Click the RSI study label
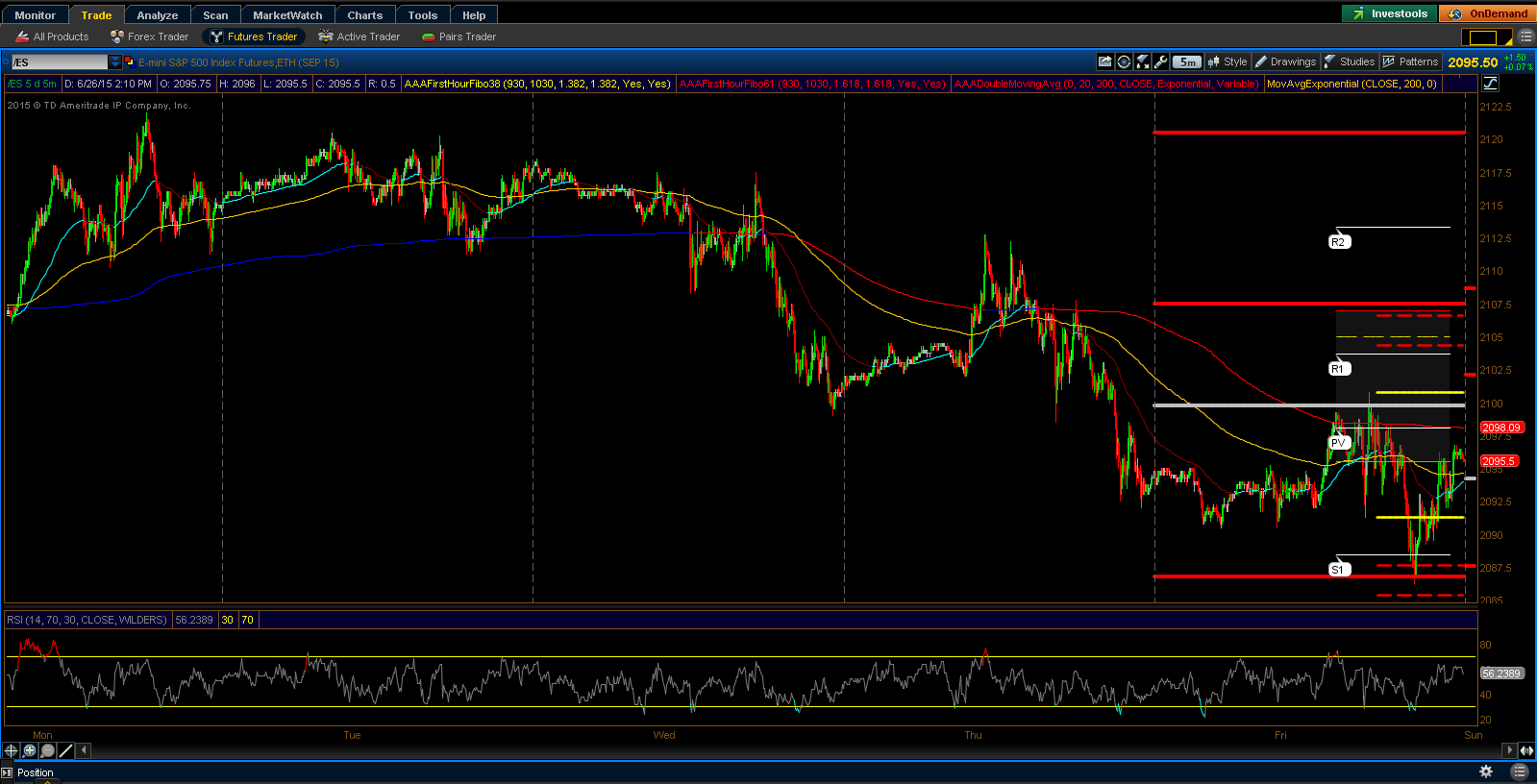1537x784 pixels. (87, 620)
